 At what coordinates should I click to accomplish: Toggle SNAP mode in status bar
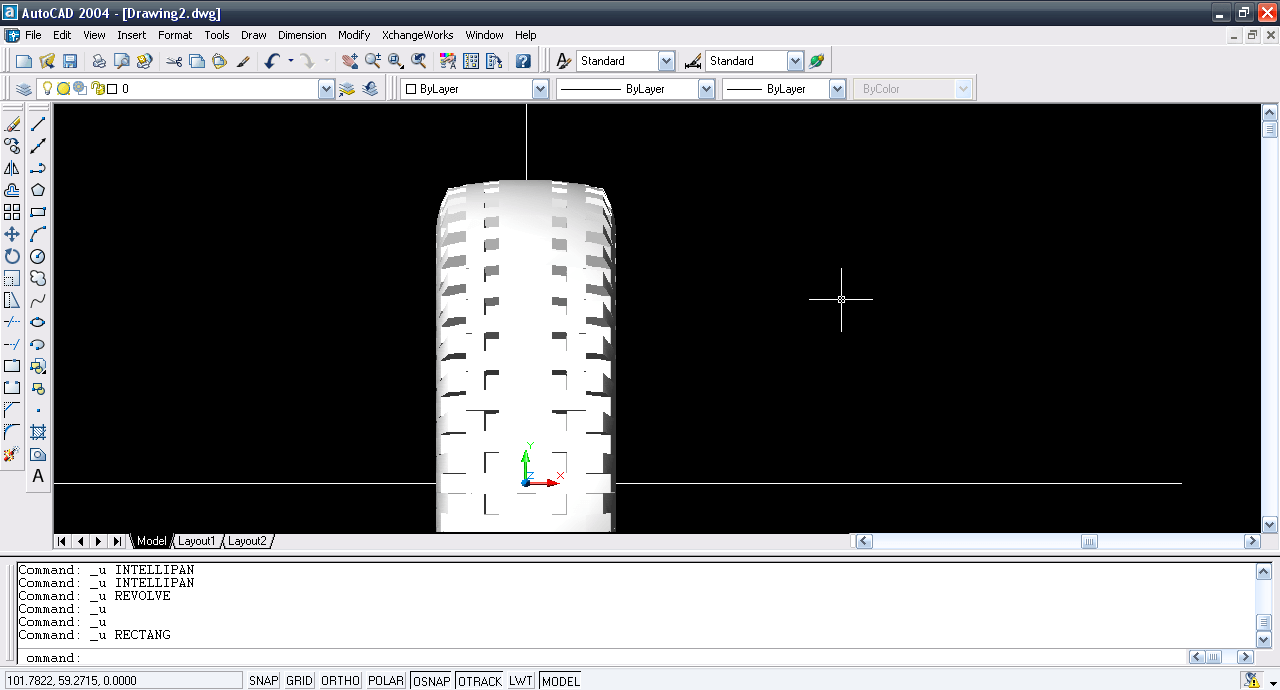[x=264, y=681]
